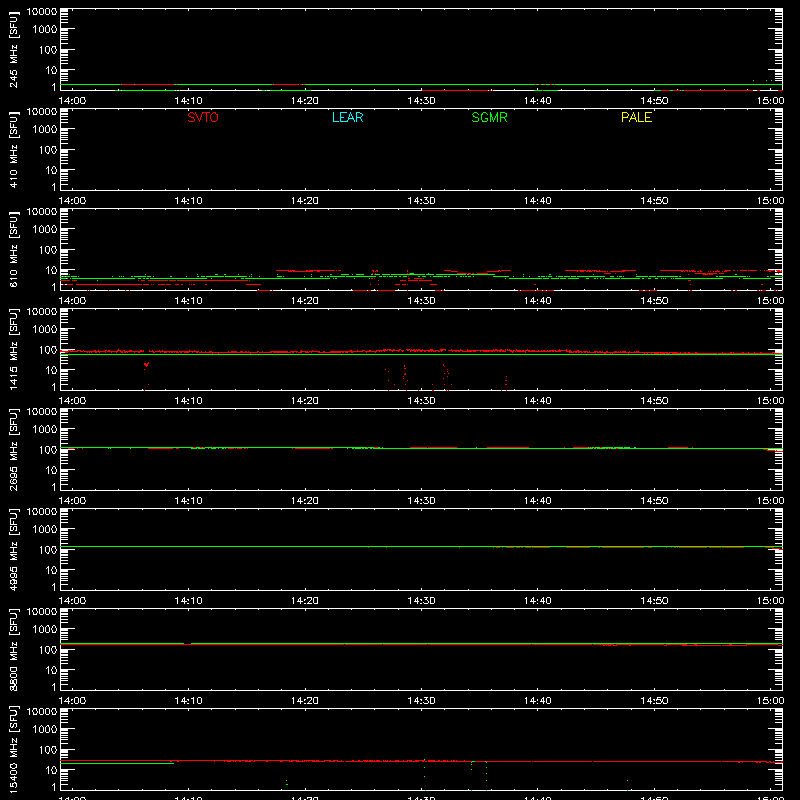This screenshot has width=800, height=800.
Task: Click 14:40 tick under the 410 MHz panel
Action: pos(538,201)
